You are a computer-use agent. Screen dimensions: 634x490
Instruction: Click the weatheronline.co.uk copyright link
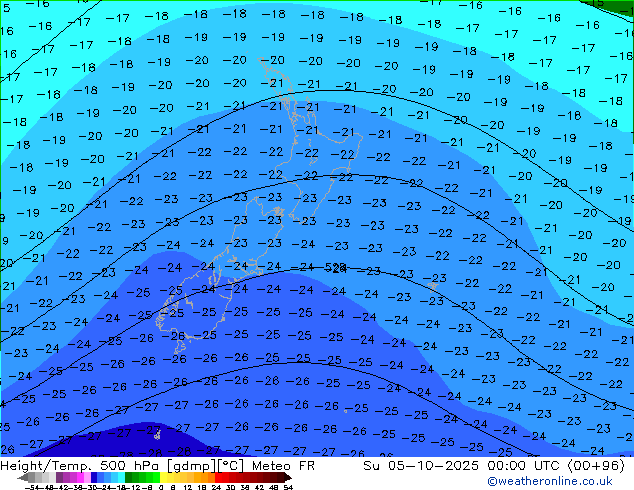pos(549,481)
